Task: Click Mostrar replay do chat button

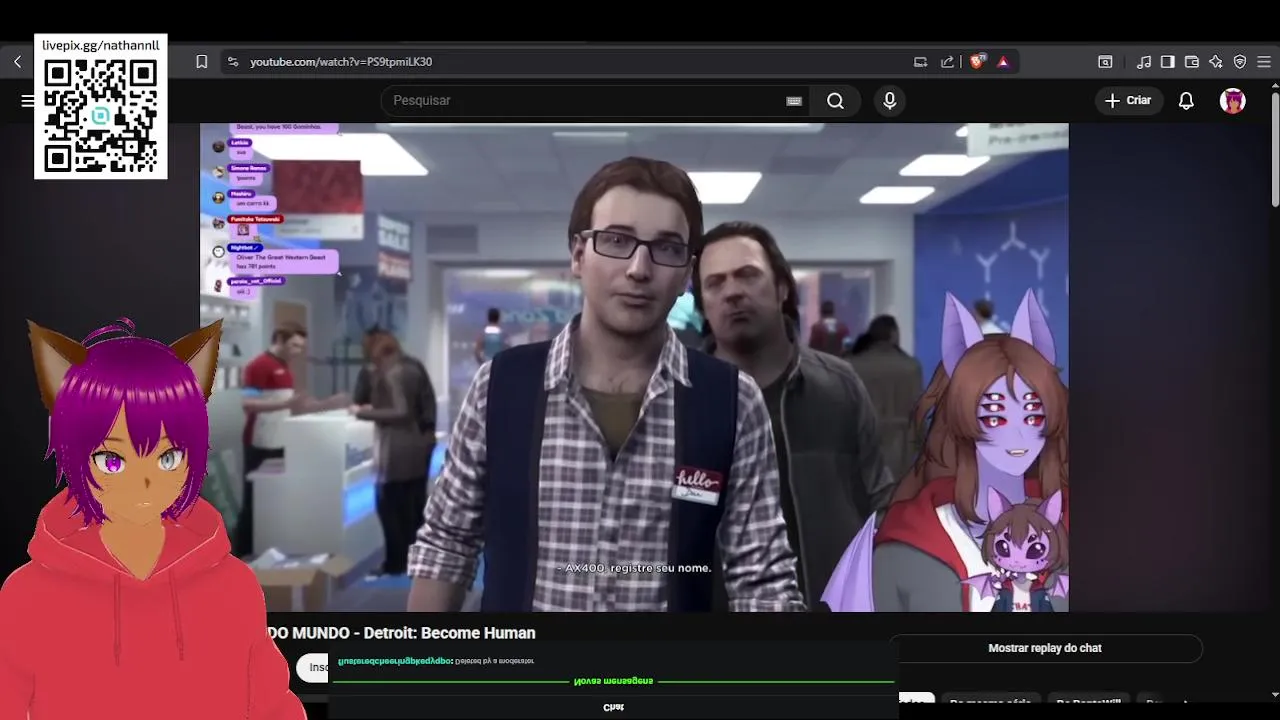Action: point(1045,648)
